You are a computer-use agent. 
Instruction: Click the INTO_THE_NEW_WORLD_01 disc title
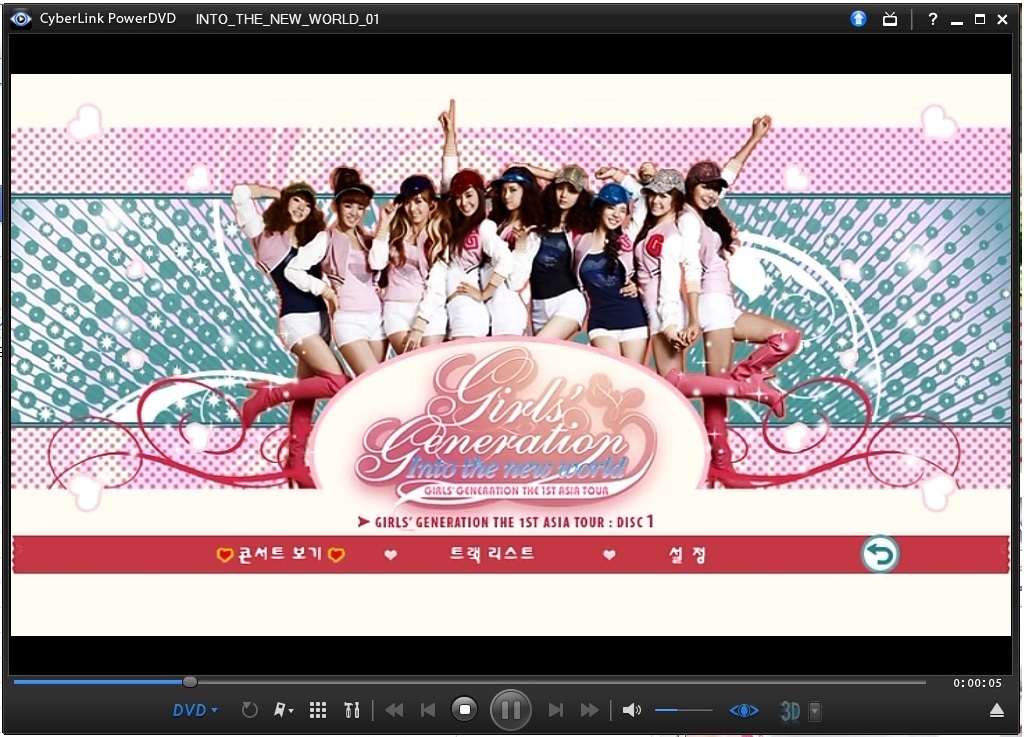click(x=287, y=19)
